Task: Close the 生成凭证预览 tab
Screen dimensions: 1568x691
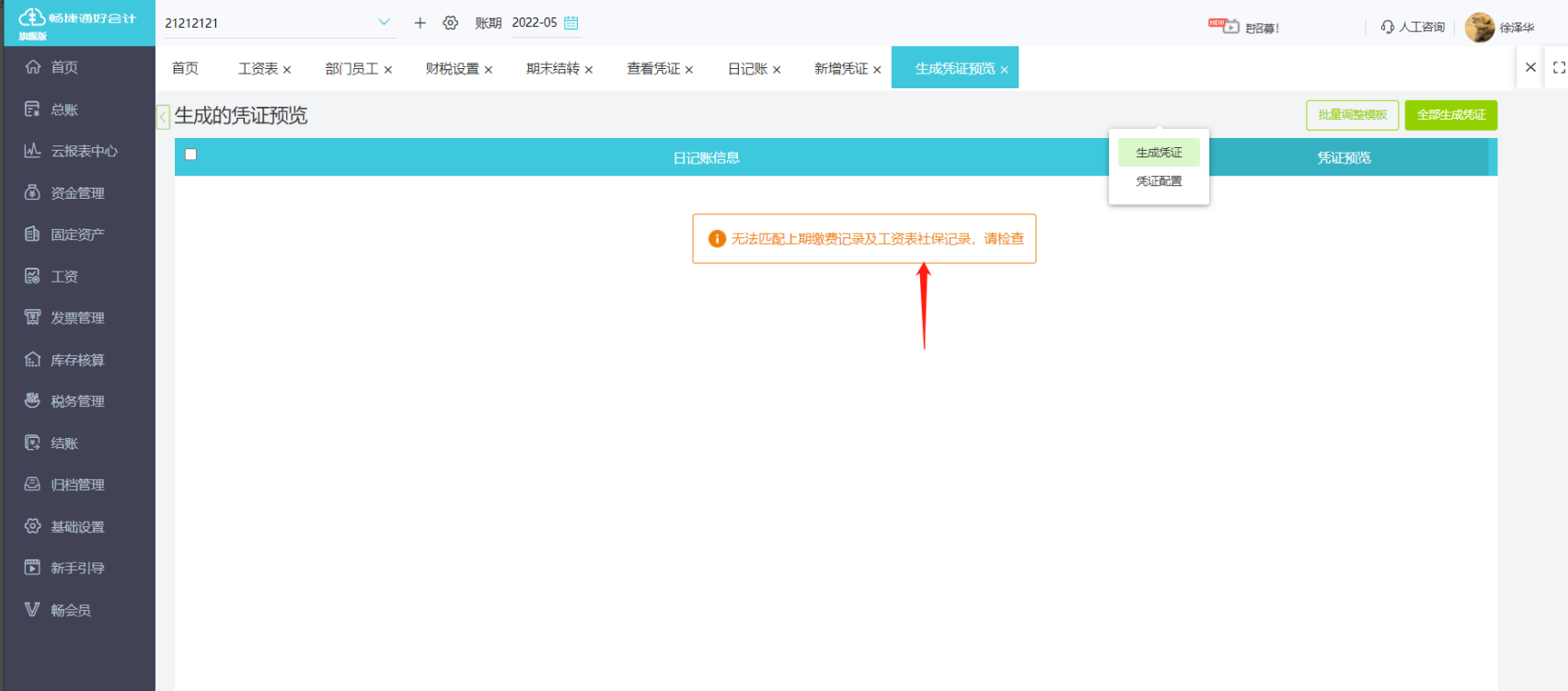Action: 1004,70
